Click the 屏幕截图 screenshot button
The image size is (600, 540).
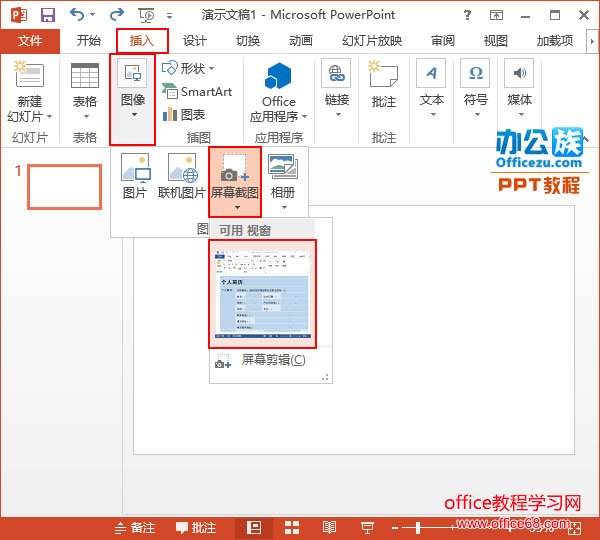(235, 182)
